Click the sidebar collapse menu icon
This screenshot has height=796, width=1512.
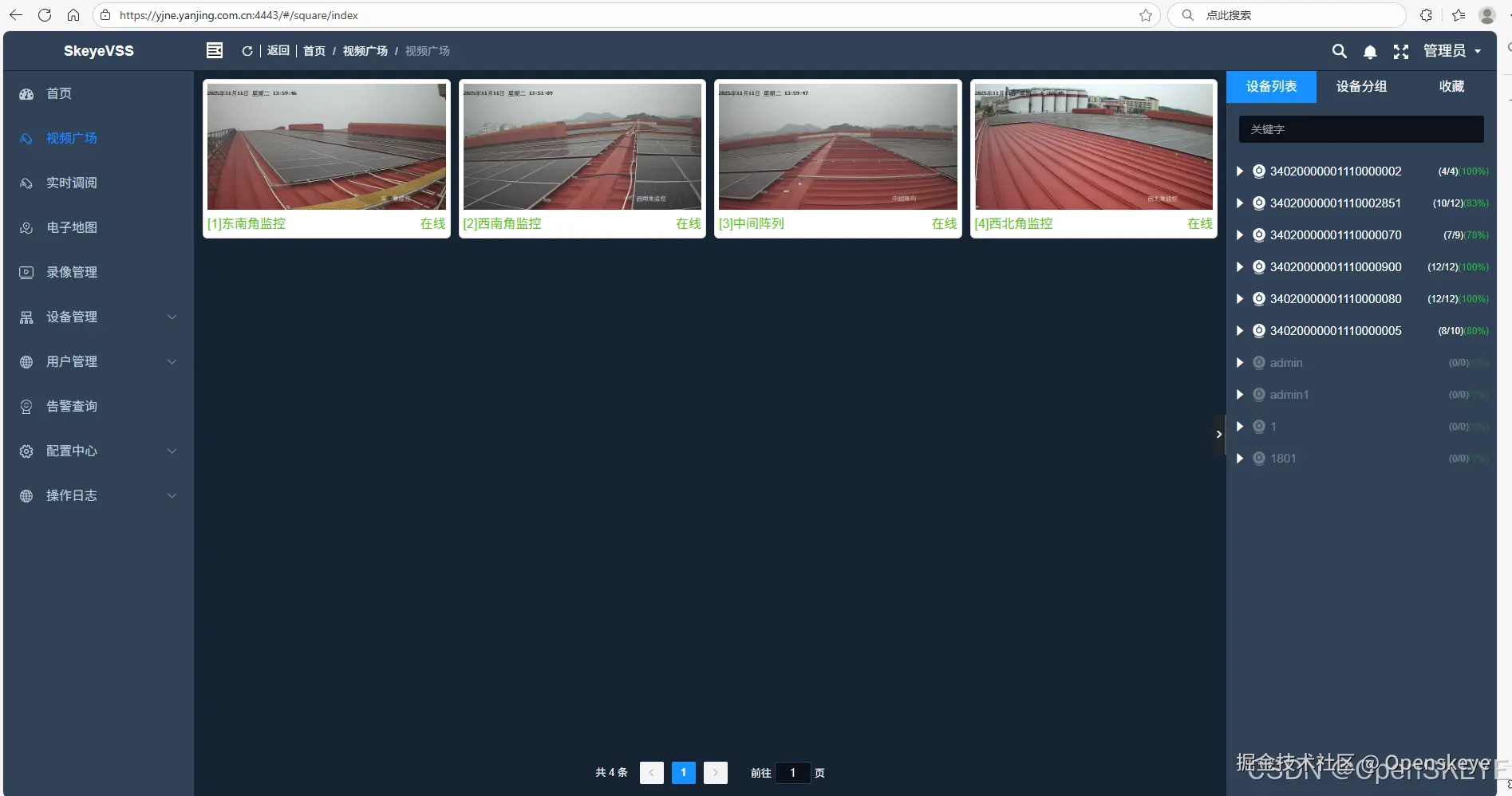(215, 50)
